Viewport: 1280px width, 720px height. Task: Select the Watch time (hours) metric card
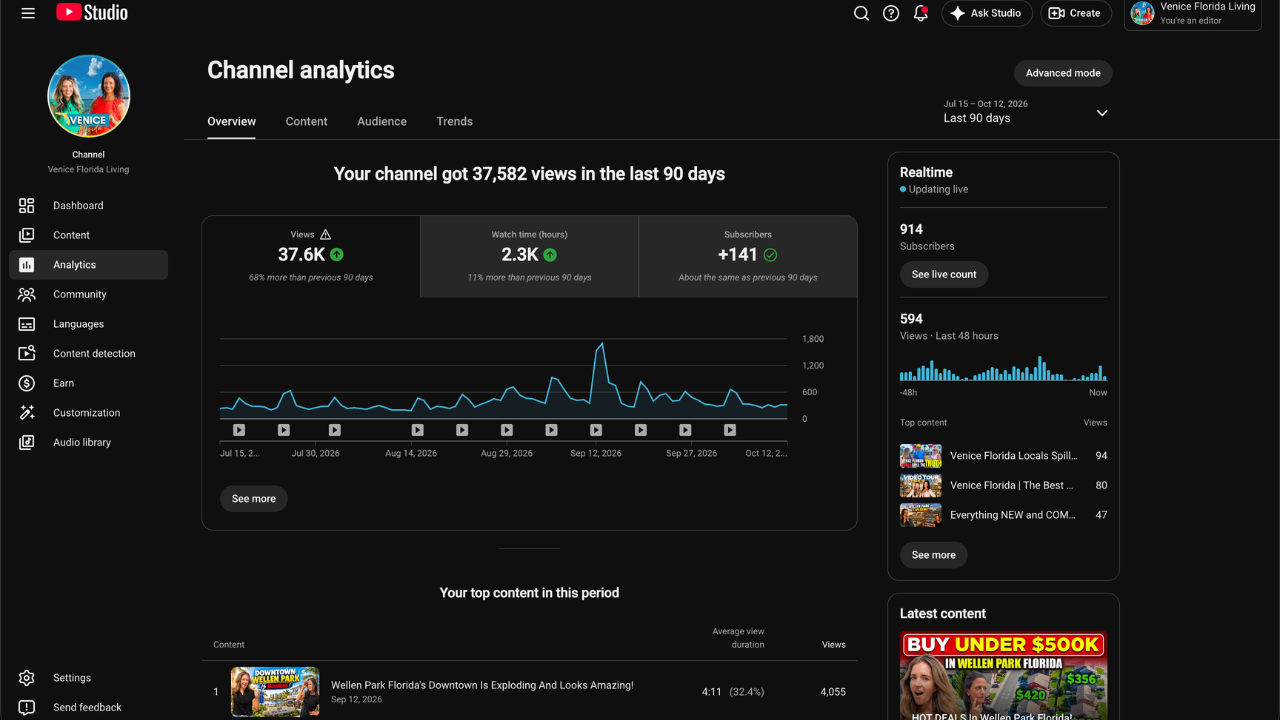tap(529, 256)
